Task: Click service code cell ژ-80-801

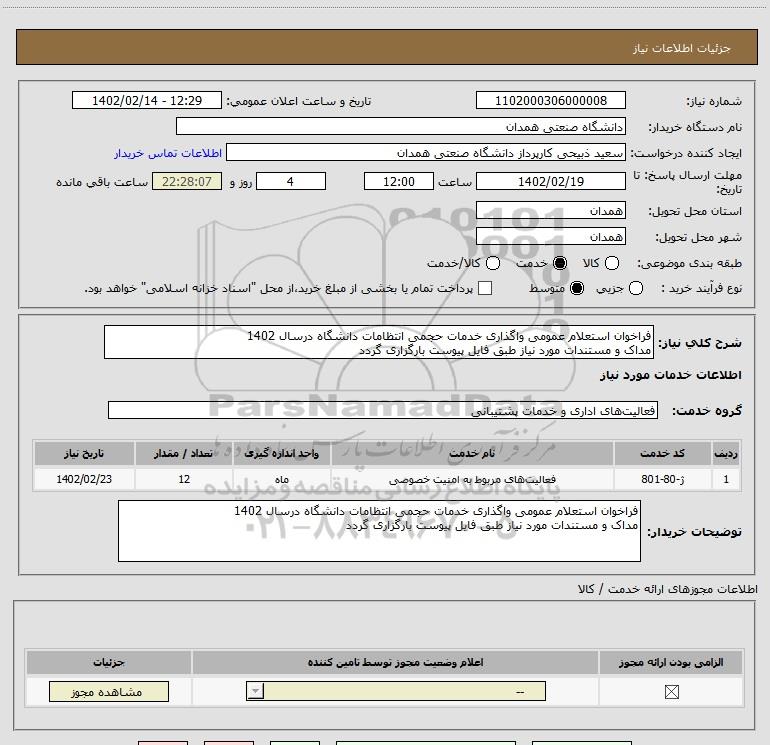Action: click(662, 479)
